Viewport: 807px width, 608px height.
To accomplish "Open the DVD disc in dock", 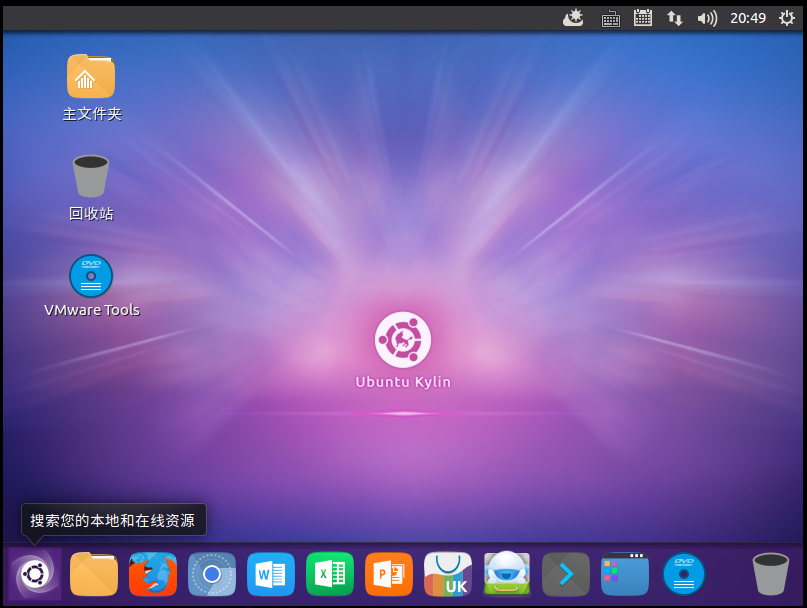I will coord(684,574).
